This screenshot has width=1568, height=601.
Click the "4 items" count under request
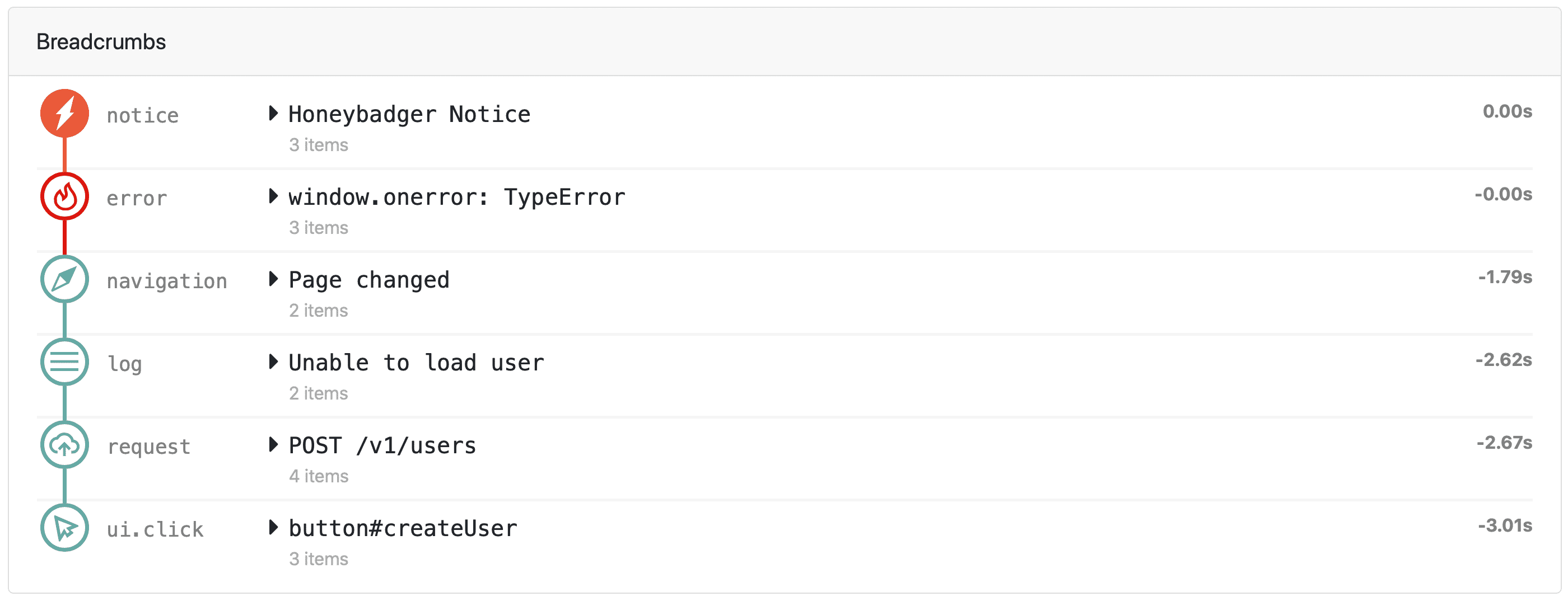(x=318, y=476)
